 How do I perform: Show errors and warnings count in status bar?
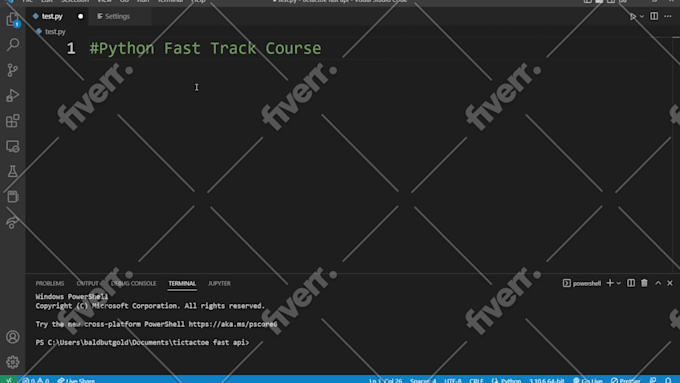[36, 380]
